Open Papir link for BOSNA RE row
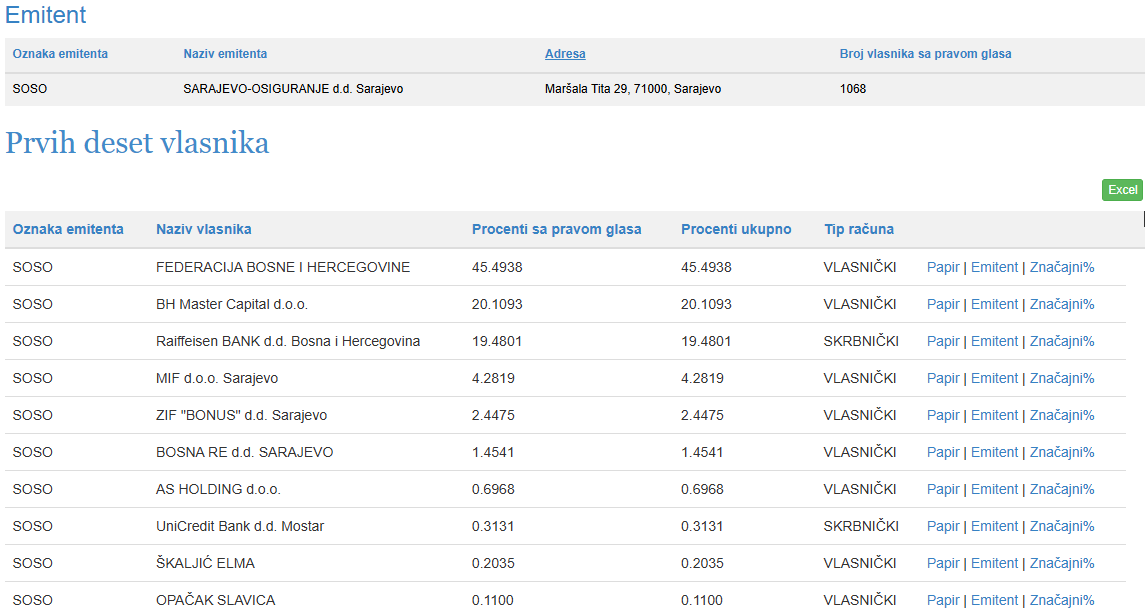 (x=943, y=452)
